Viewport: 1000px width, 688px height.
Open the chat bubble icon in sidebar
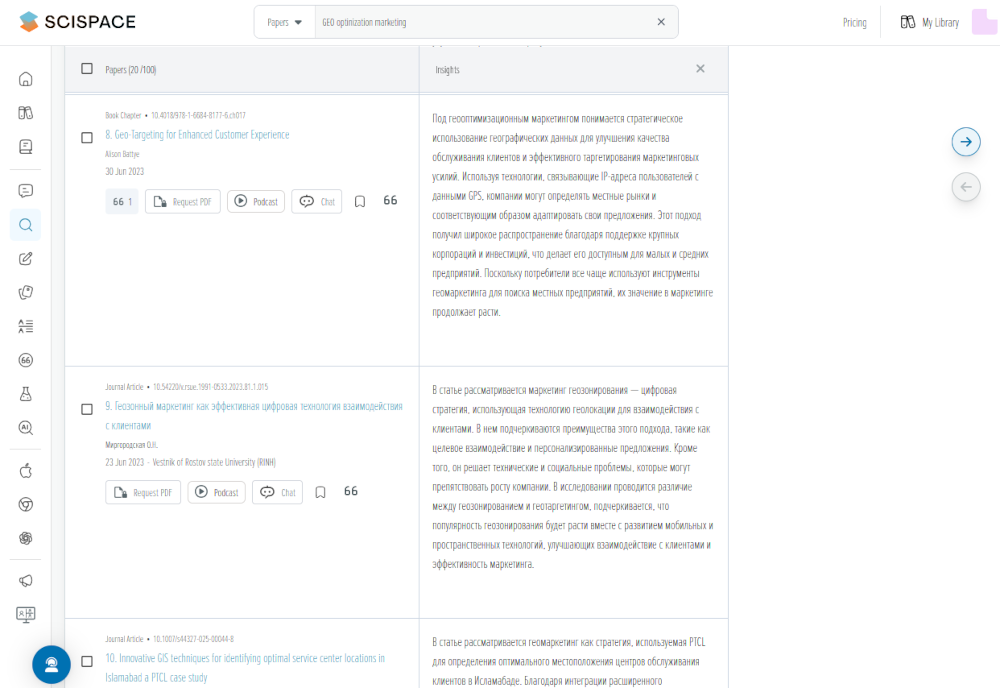[x=26, y=191]
